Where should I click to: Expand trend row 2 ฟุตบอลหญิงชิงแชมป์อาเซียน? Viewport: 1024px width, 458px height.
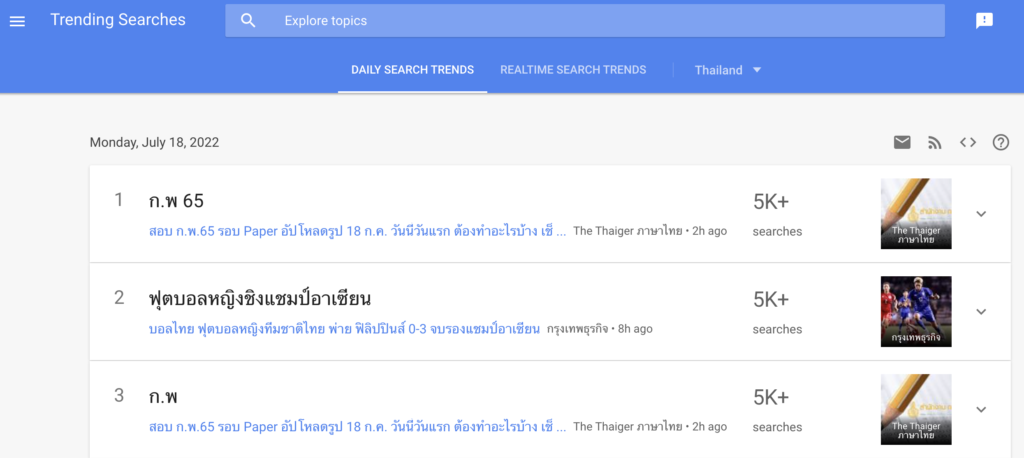pyautogui.click(x=981, y=312)
